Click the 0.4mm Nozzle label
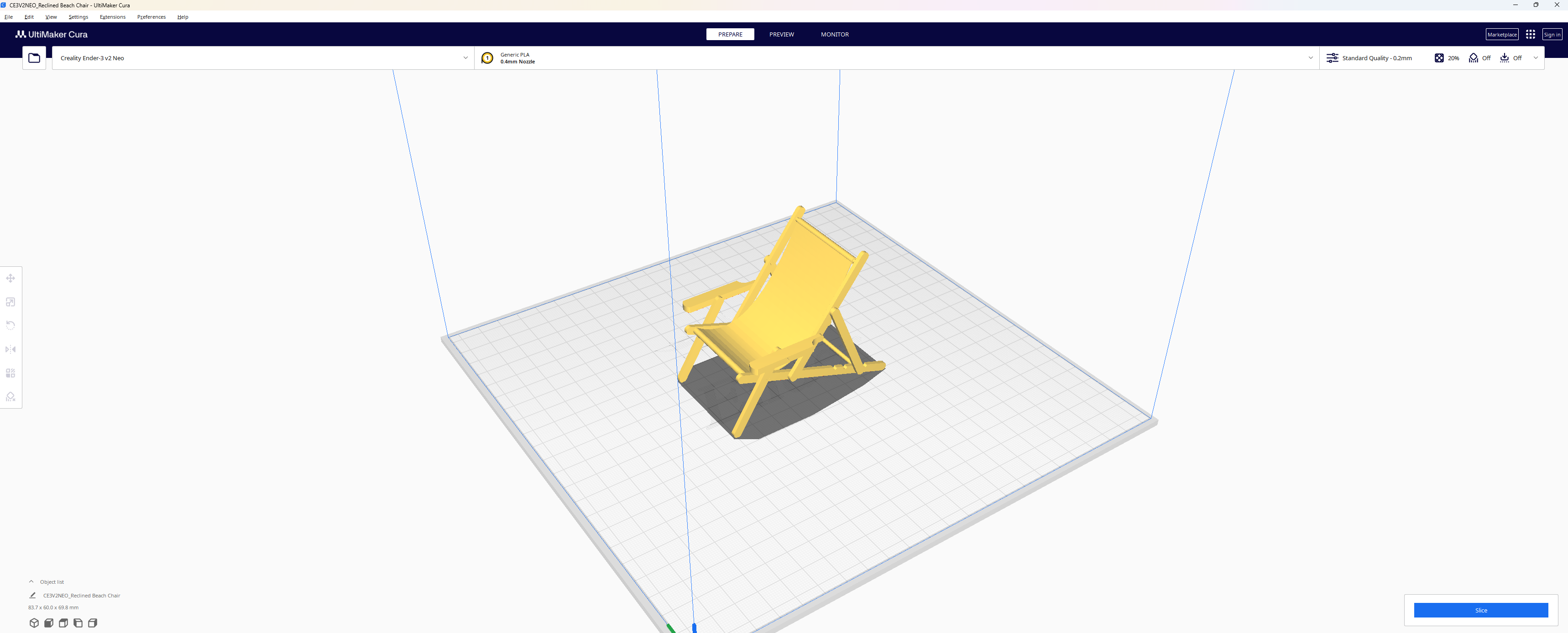 517,62
